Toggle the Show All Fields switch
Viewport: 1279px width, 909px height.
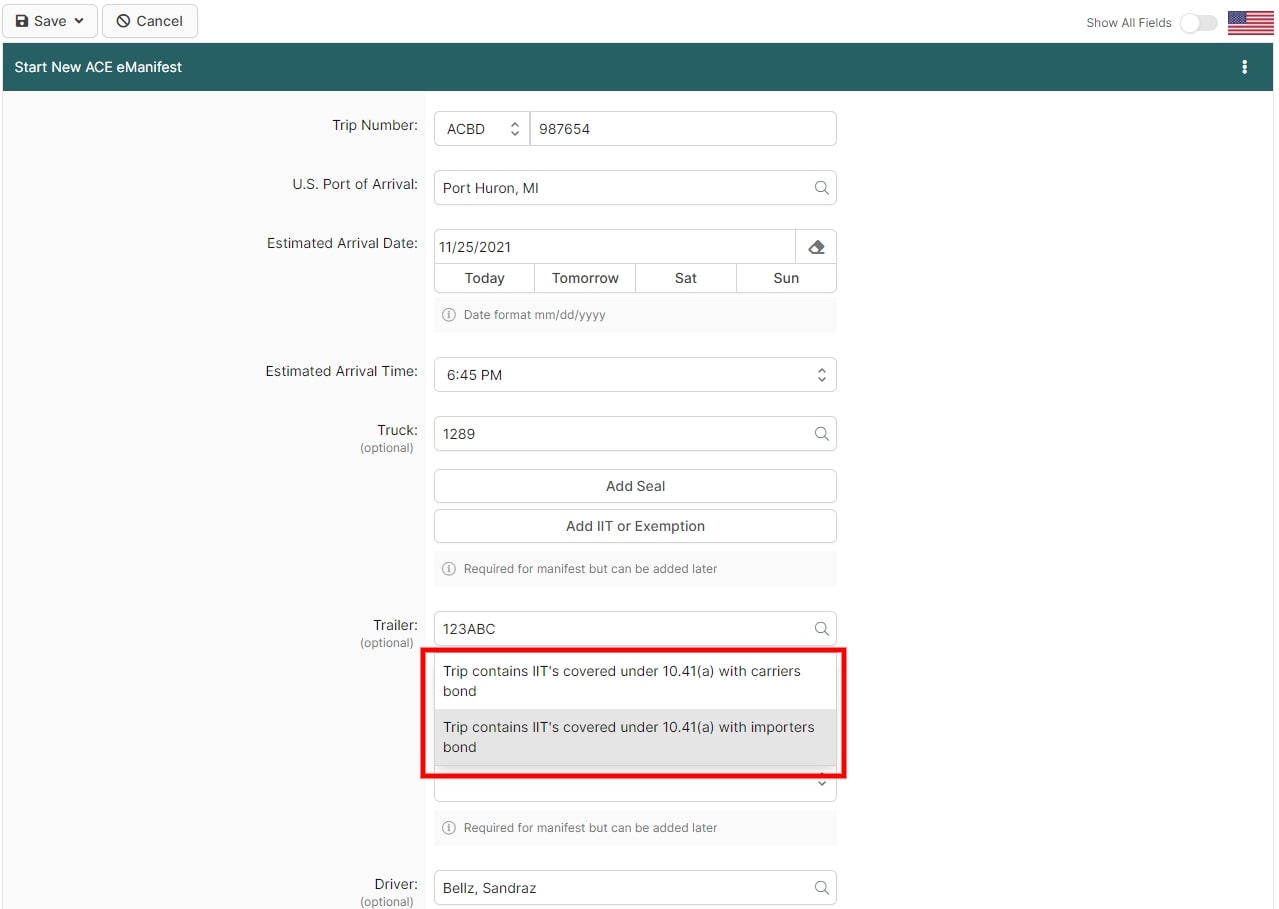1198,22
